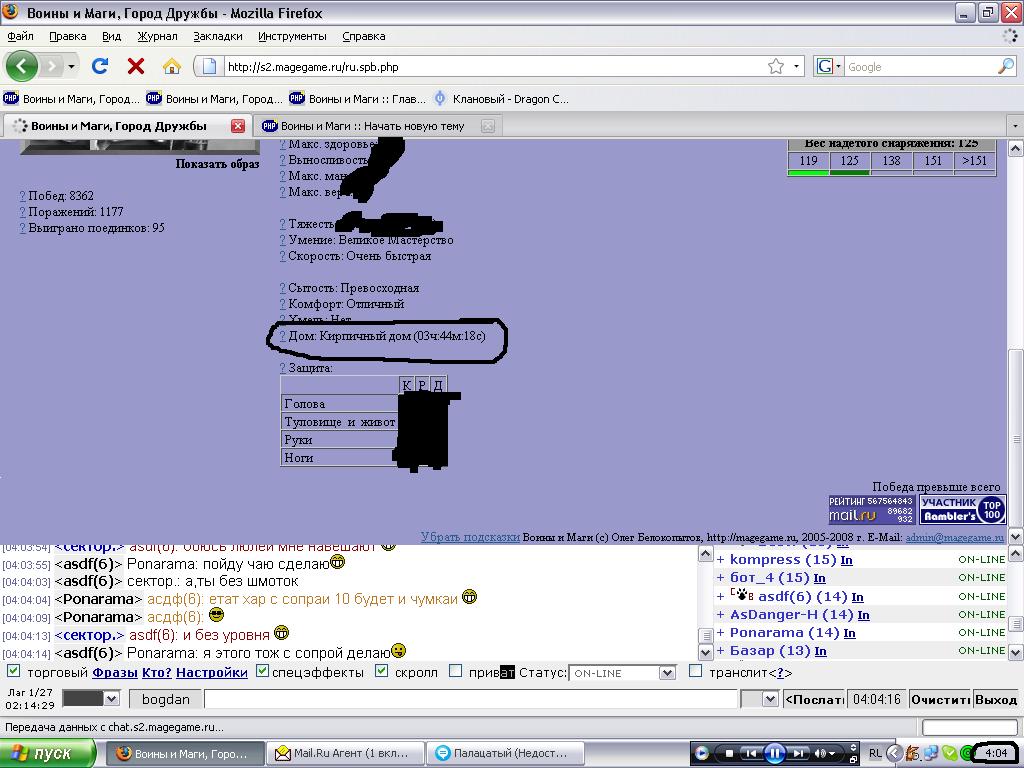Open the search engine selector dropdown arrow
The width and height of the screenshot is (1024, 768).
point(838,67)
